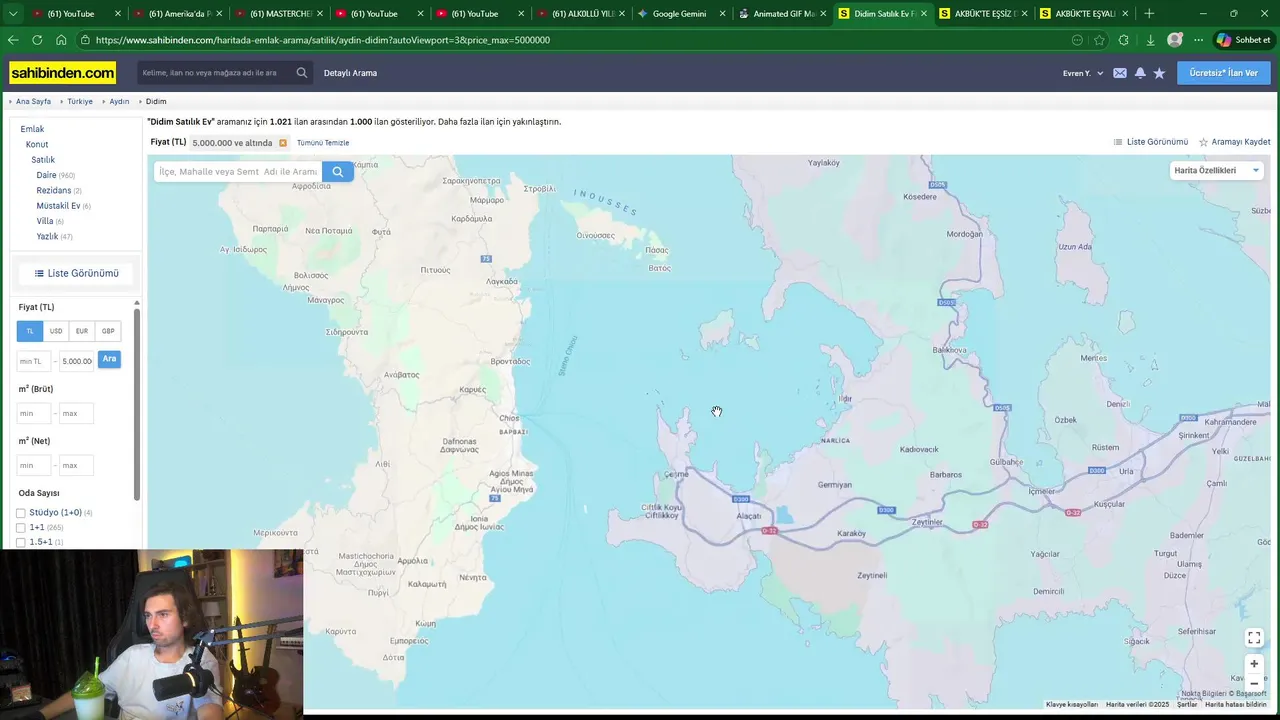
Task: Open tab search dropdown in browser
Action: click(13, 13)
